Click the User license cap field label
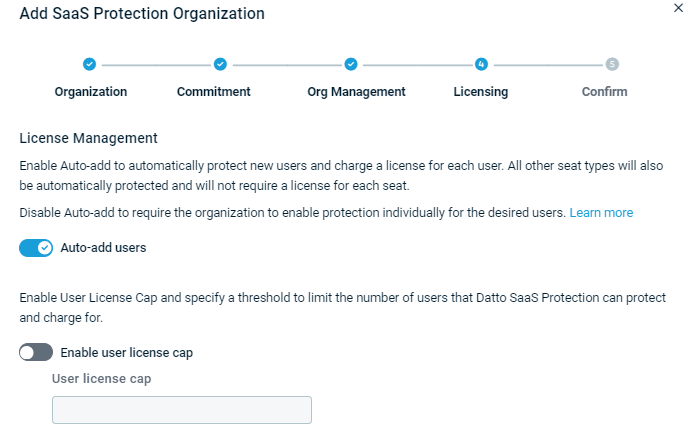This screenshot has width=688, height=428. pos(102,378)
